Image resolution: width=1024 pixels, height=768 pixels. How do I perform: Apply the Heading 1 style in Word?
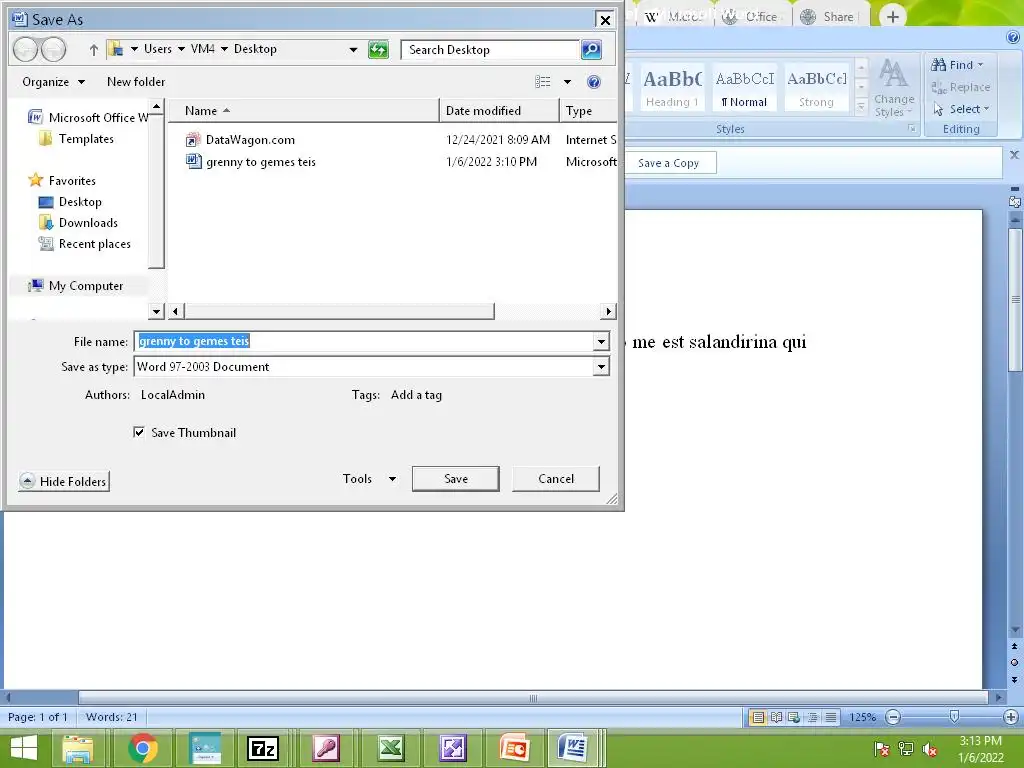[672, 88]
